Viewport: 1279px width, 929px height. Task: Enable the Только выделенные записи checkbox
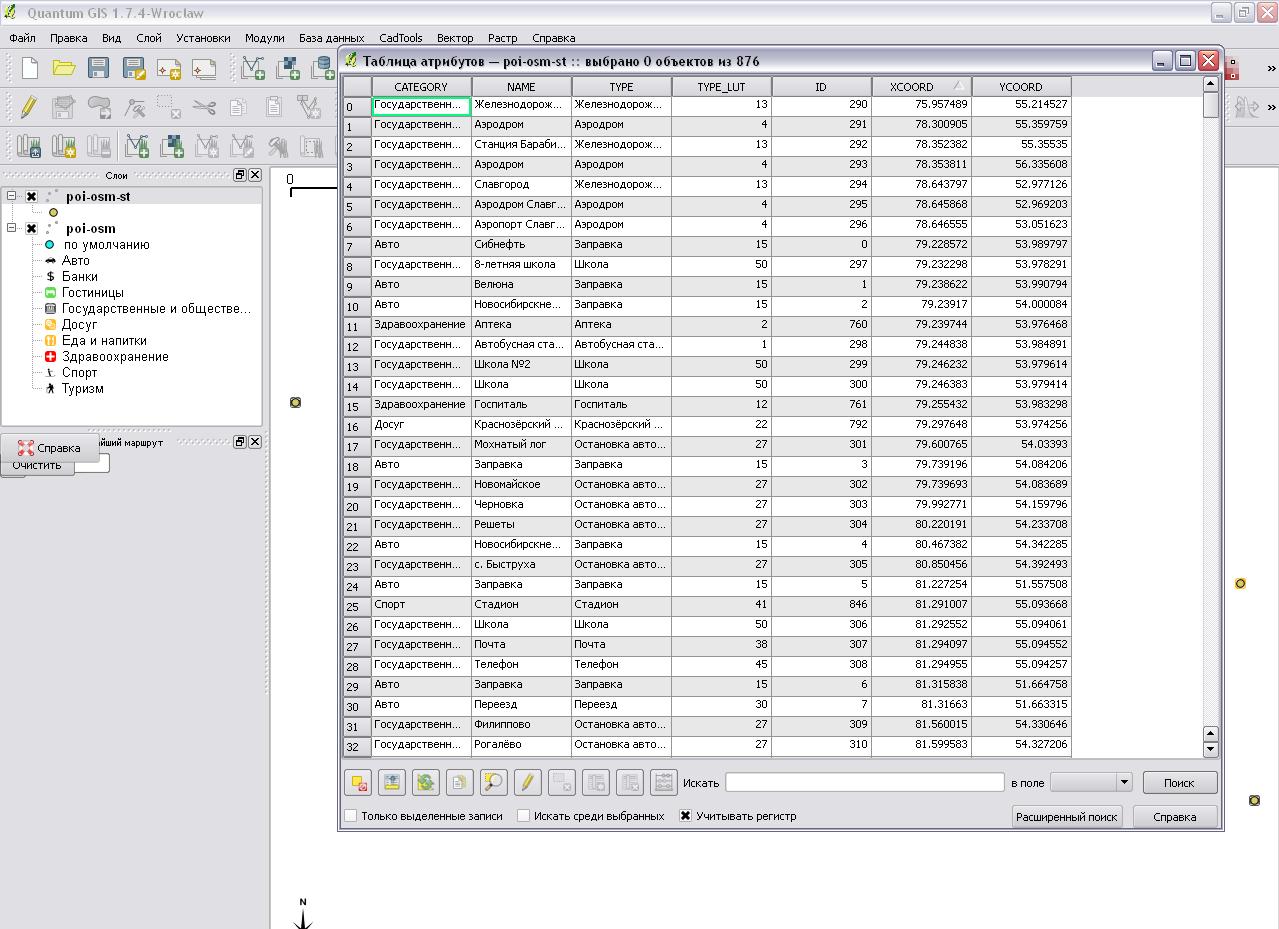click(x=351, y=815)
